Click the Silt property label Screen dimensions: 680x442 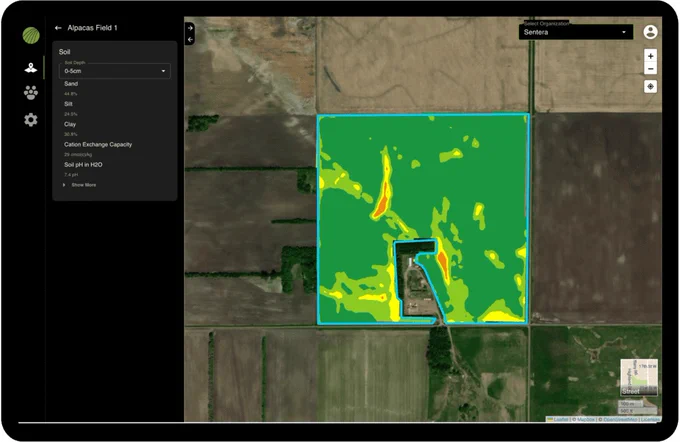point(68,104)
